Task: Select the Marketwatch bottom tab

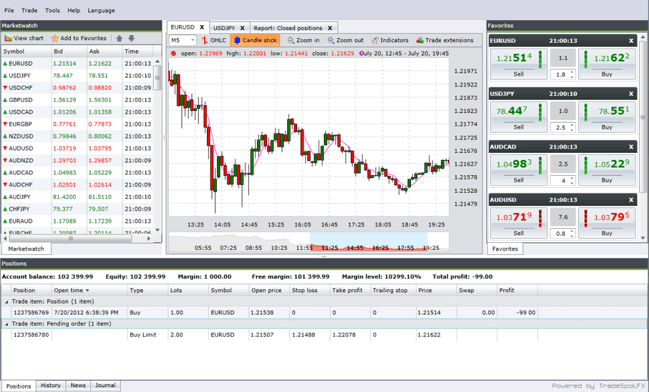Action: pyautogui.click(x=26, y=249)
